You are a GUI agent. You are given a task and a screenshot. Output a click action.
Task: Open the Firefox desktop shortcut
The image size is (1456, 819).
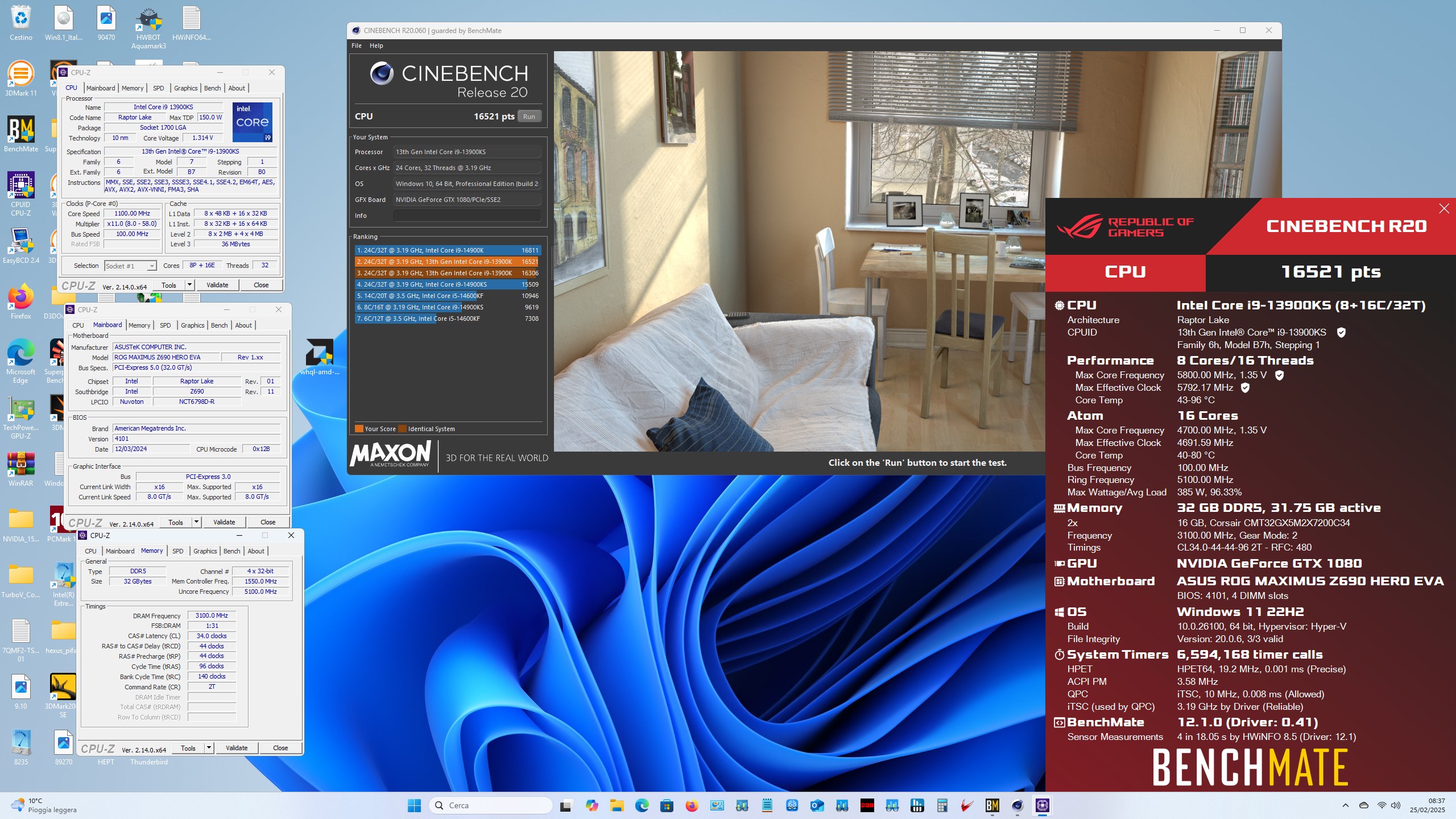pyautogui.click(x=21, y=301)
